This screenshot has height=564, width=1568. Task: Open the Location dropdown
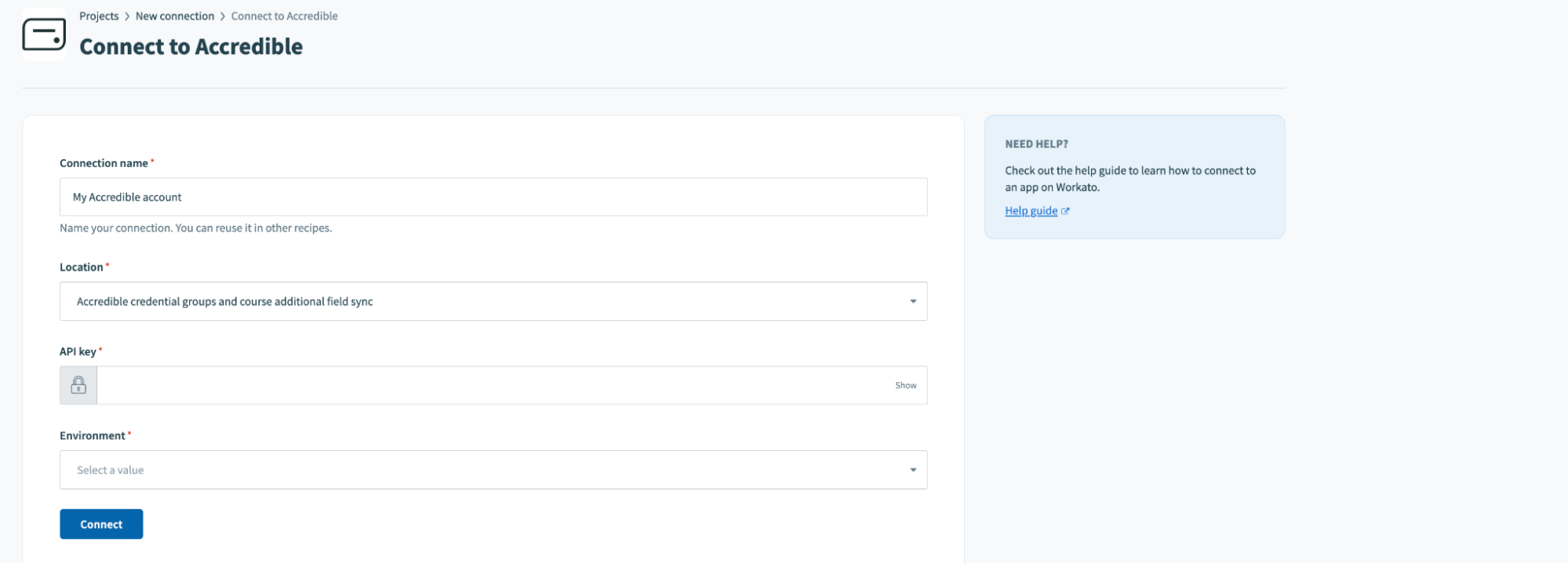(x=493, y=301)
